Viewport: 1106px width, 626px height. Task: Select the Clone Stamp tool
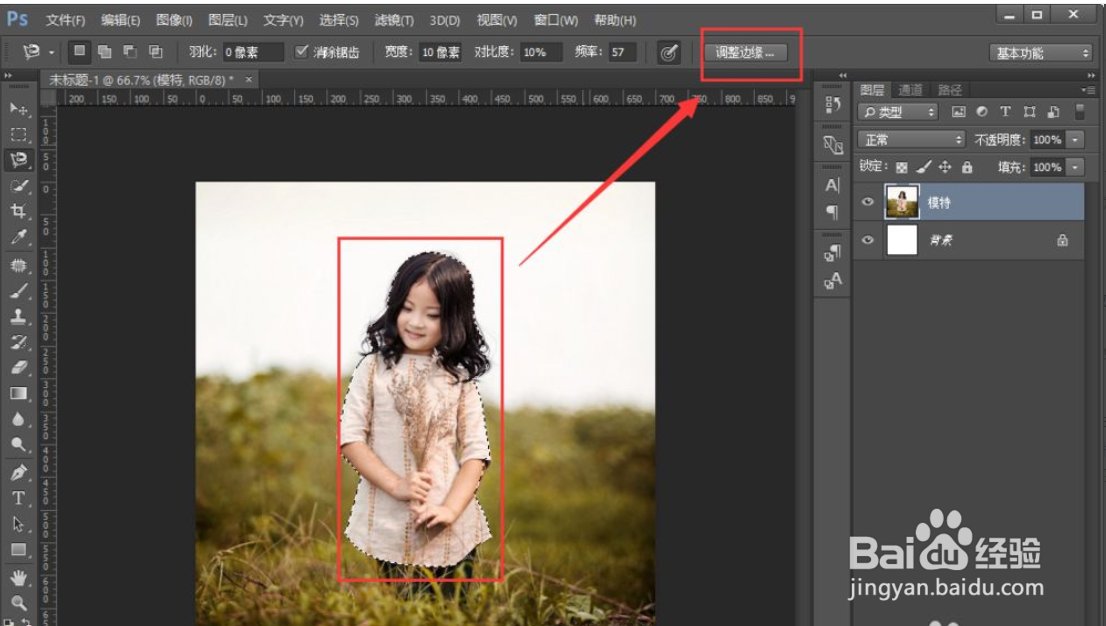(18, 316)
